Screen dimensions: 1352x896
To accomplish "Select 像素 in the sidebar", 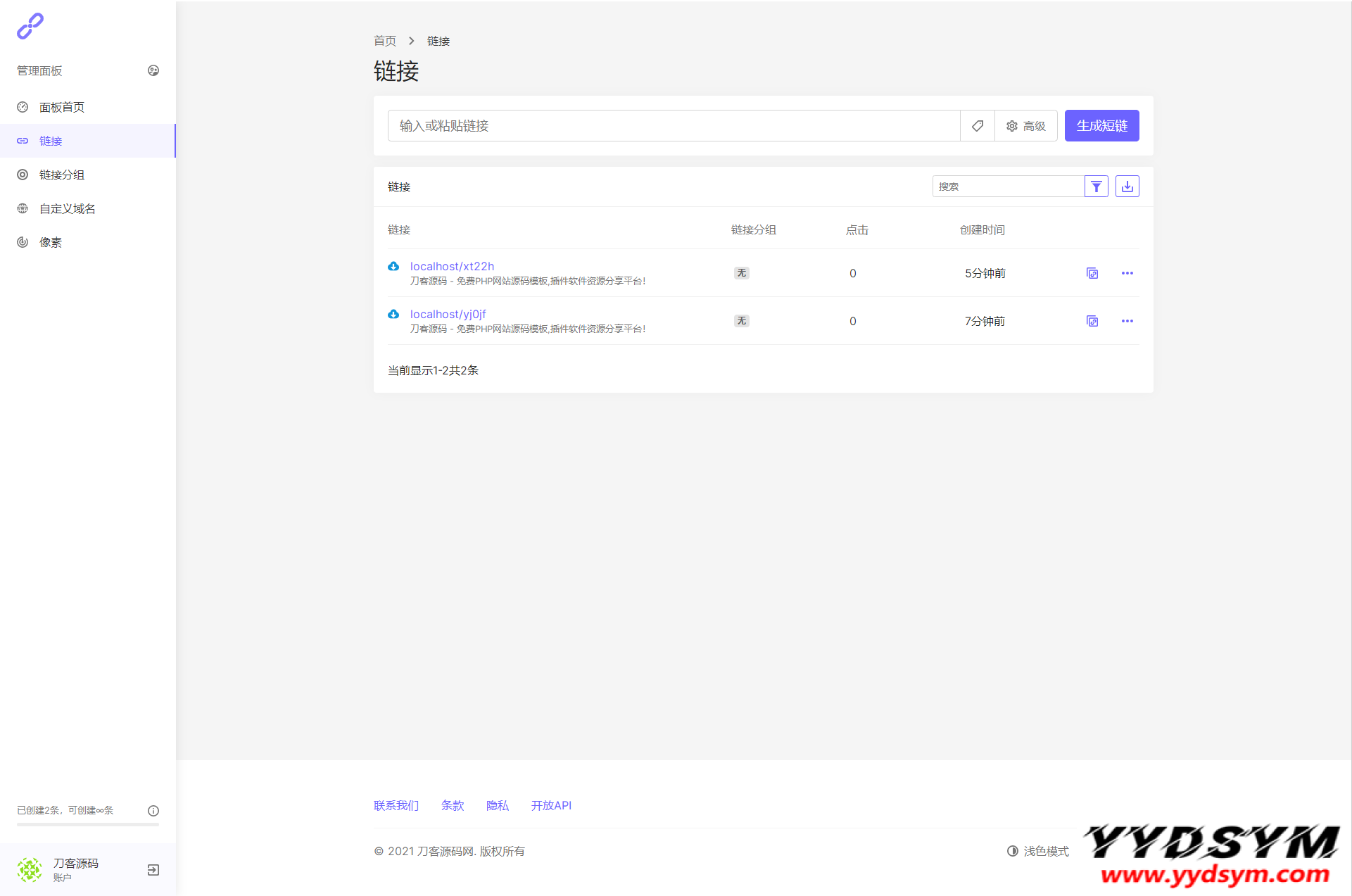I will click(51, 242).
